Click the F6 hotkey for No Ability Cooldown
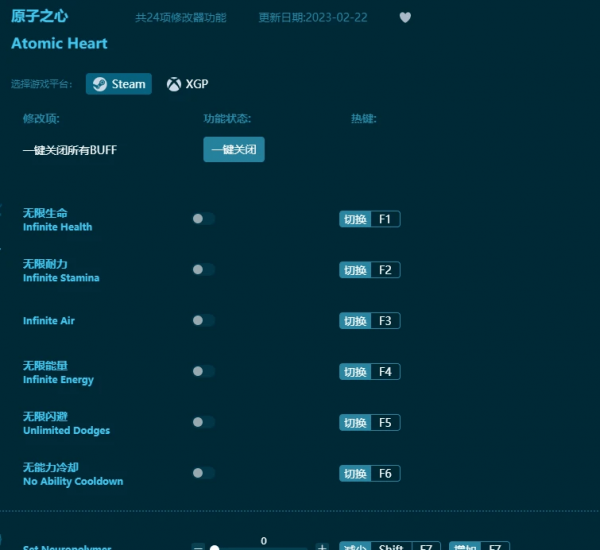Screen dimensions: 600x550 coord(384,474)
